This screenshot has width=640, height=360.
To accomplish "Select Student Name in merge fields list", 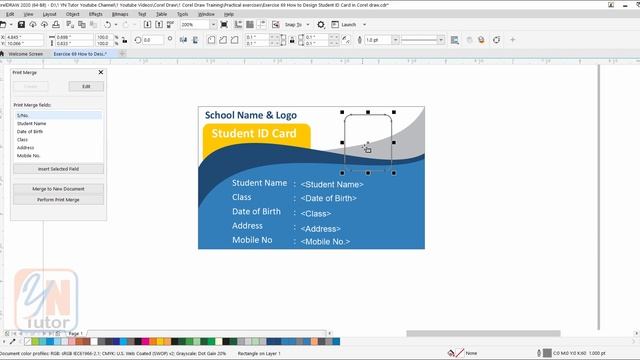I will click(x=58, y=123).
